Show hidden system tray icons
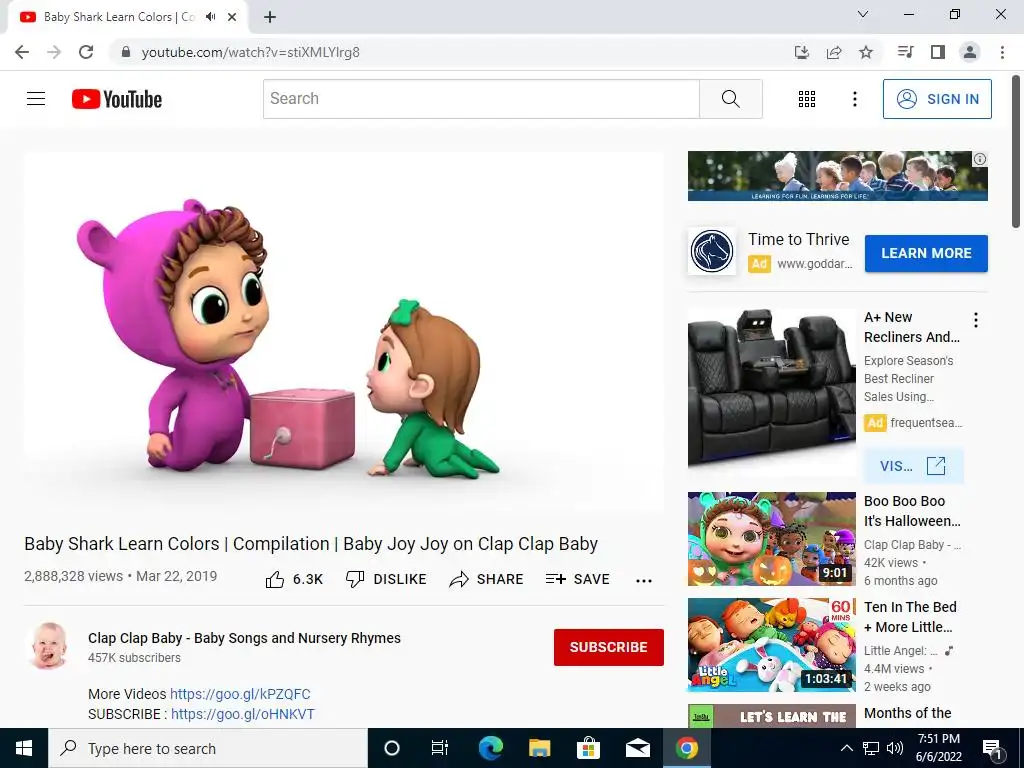 pos(846,748)
